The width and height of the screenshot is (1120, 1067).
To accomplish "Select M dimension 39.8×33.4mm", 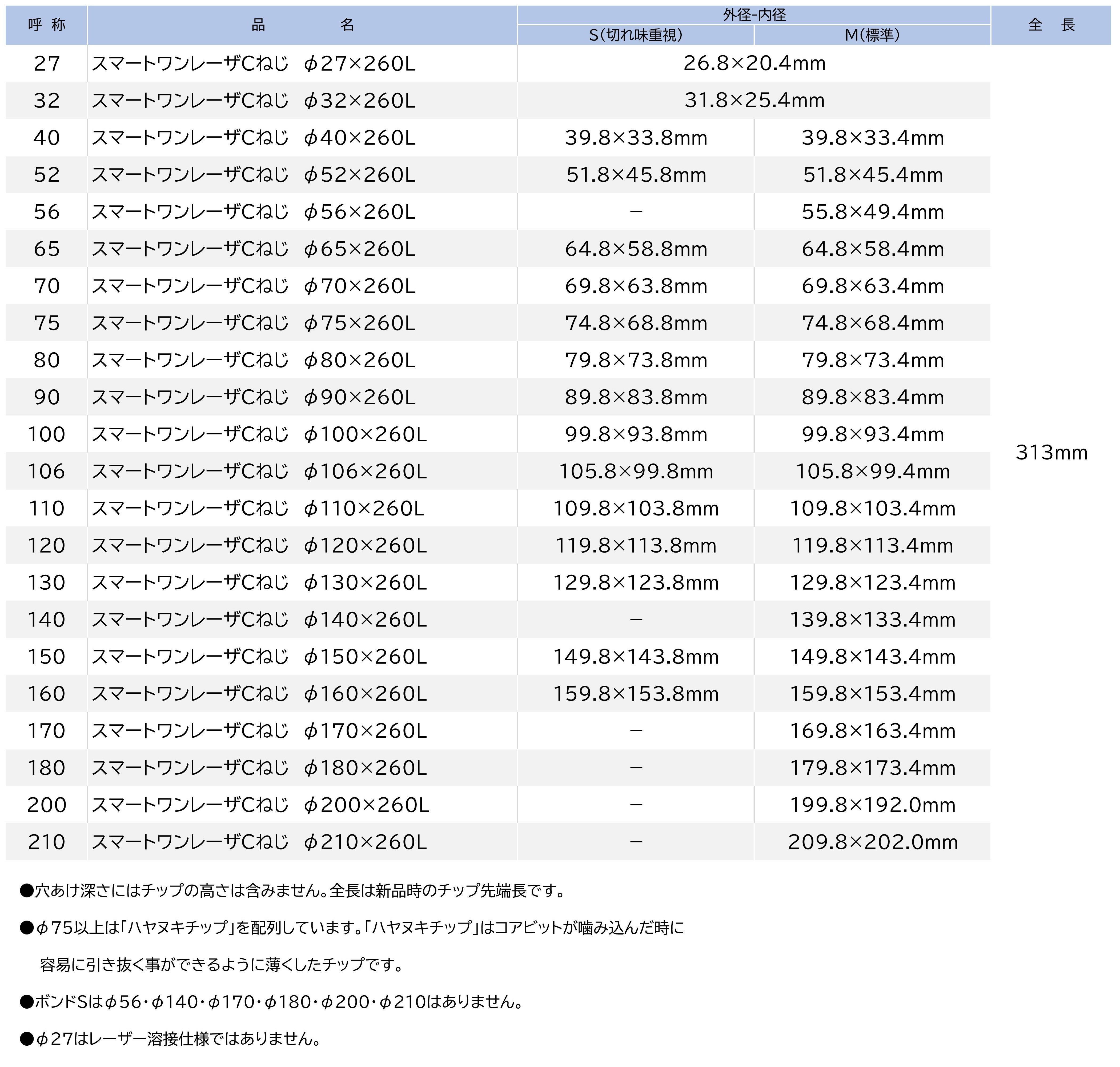I will tap(873, 138).
